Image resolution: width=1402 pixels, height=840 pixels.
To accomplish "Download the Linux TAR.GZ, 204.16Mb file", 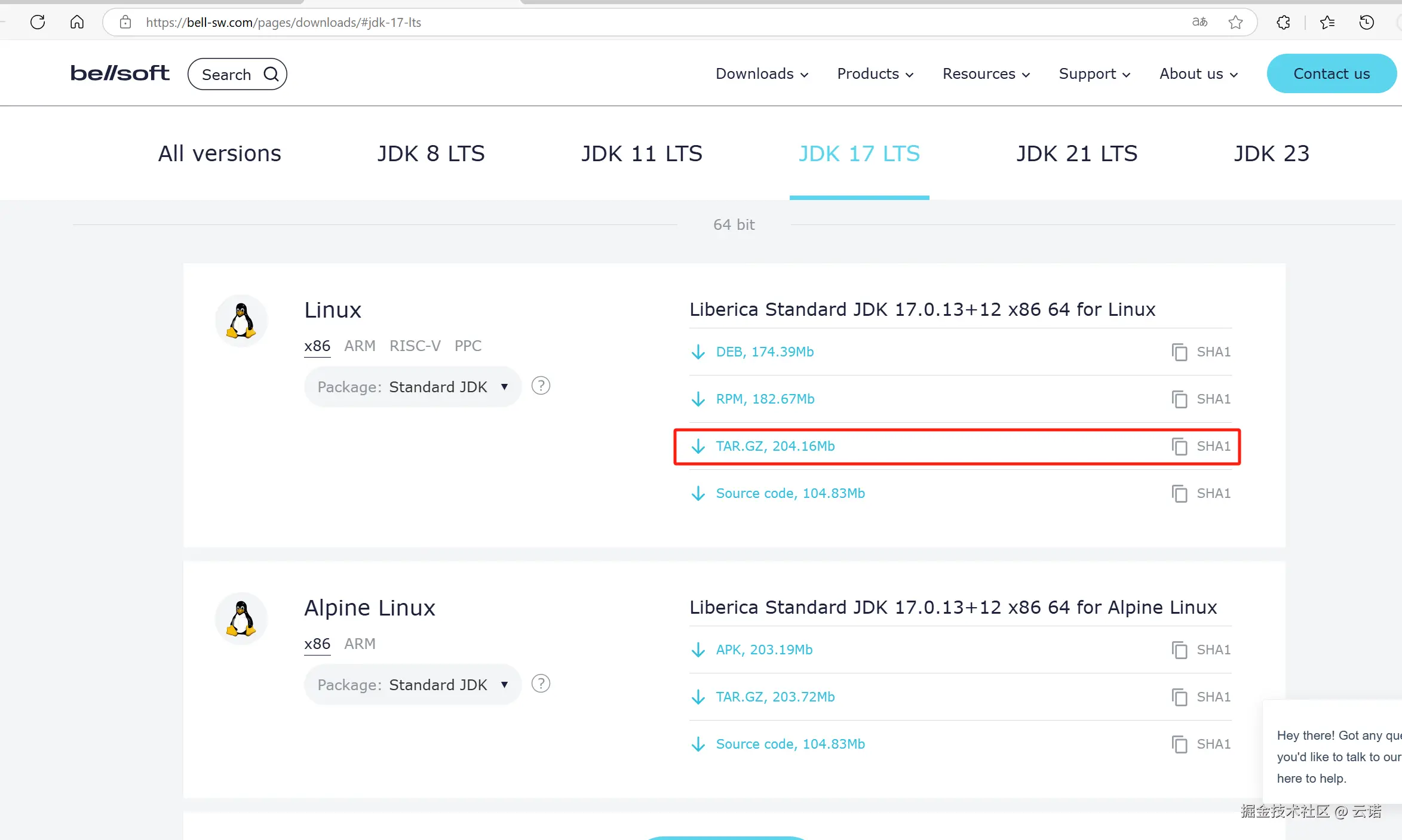I will click(x=775, y=446).
